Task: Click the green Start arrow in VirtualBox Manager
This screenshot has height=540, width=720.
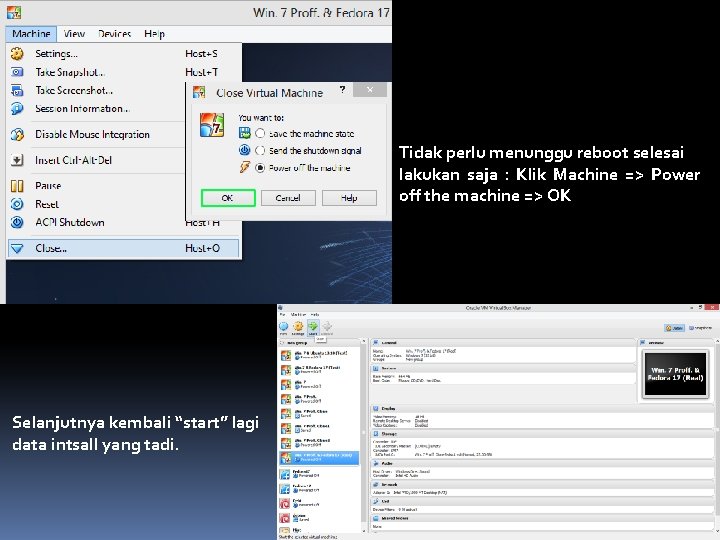Action: click(313, 327)
